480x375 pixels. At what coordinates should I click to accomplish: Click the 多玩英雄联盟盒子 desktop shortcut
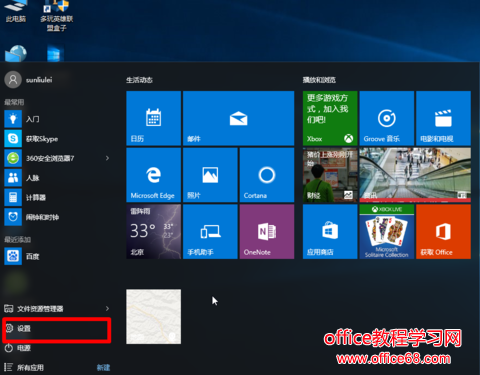coord(56,16)
